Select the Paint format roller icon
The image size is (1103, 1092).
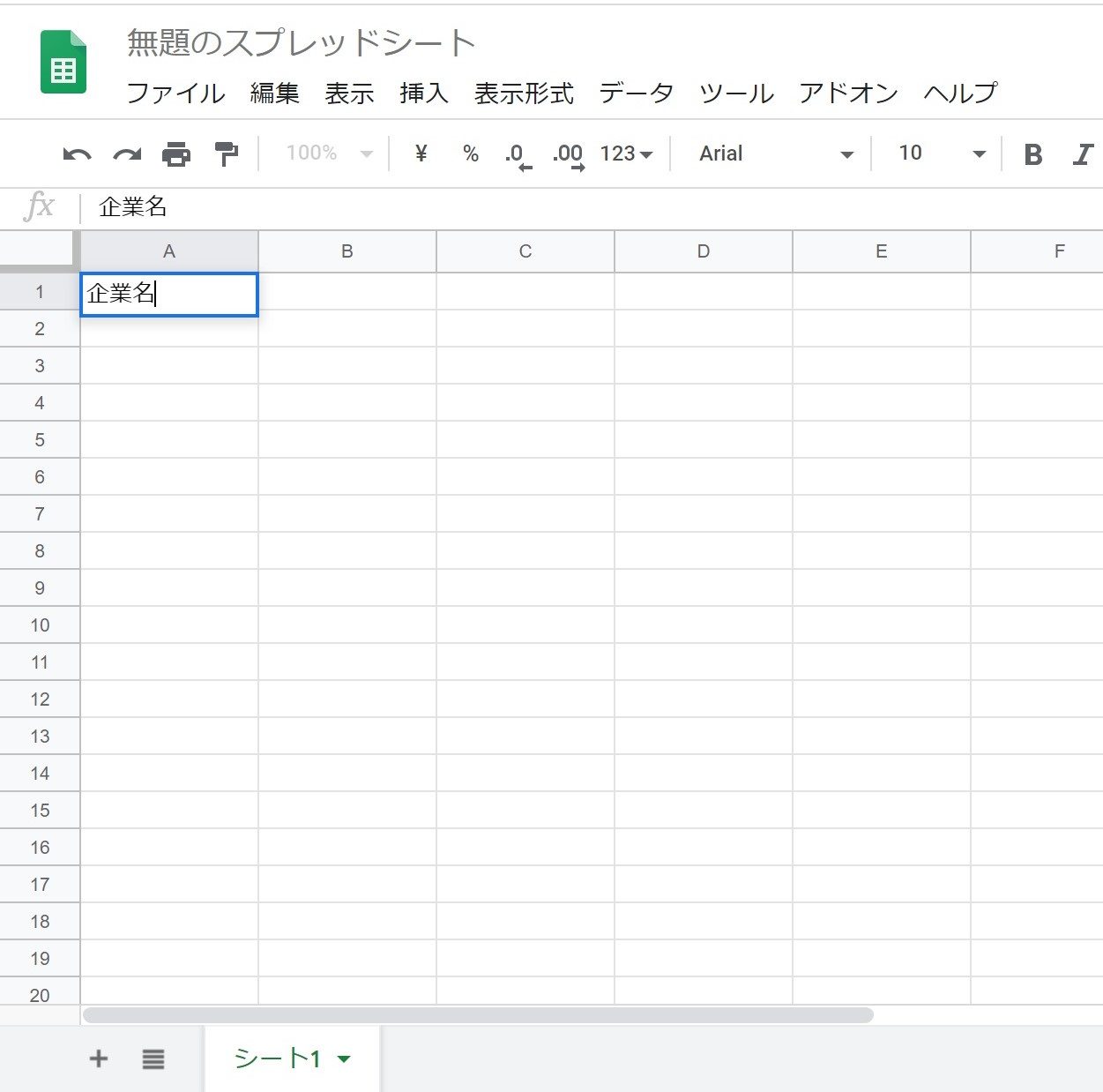pos(227,154)
